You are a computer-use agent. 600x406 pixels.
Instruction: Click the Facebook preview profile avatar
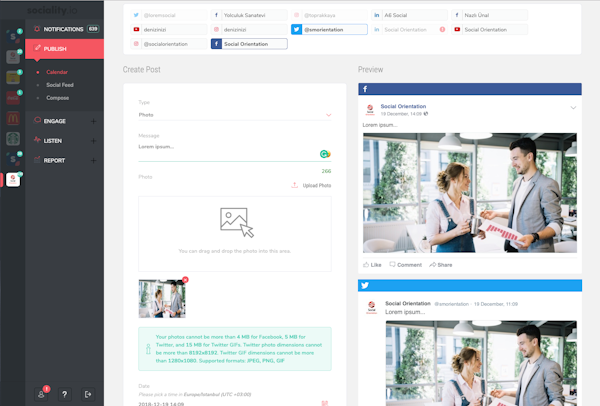coord(370,110)
